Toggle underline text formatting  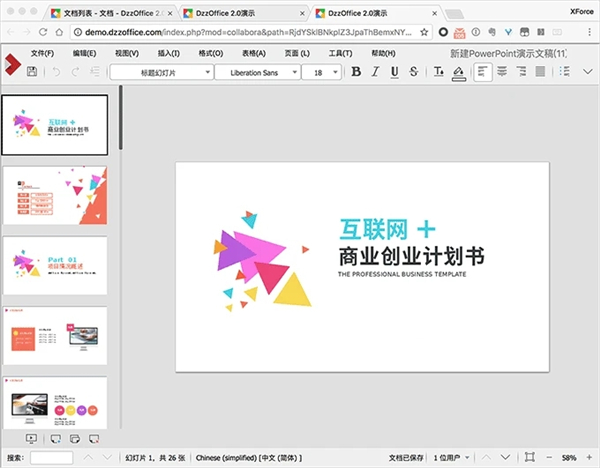(396, 72)
